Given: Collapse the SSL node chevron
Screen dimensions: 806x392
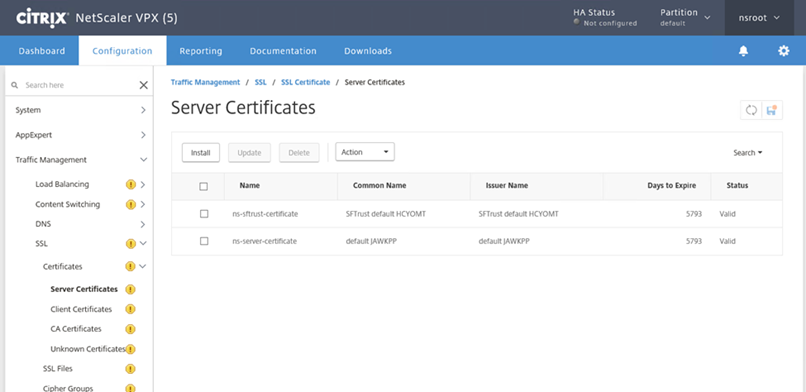Looking at the screenshot, I should point(143,244).
